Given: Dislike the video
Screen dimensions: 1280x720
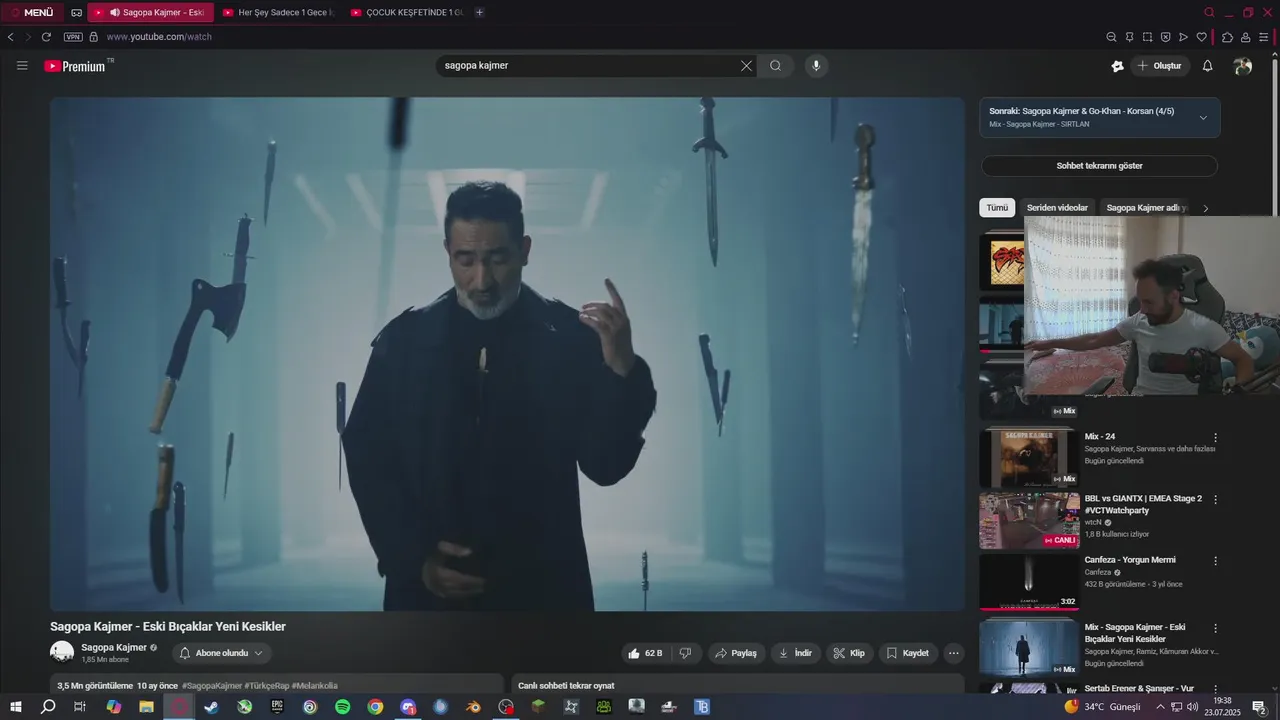Looking at the screenshot, I should [685, 653].
